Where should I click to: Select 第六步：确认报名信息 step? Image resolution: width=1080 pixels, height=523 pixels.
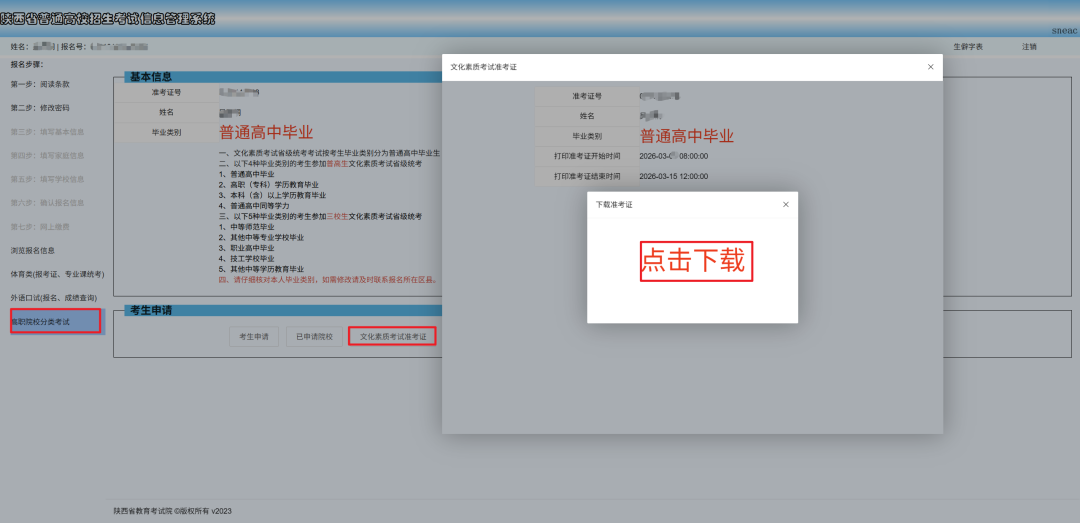[x=48, y=203]
